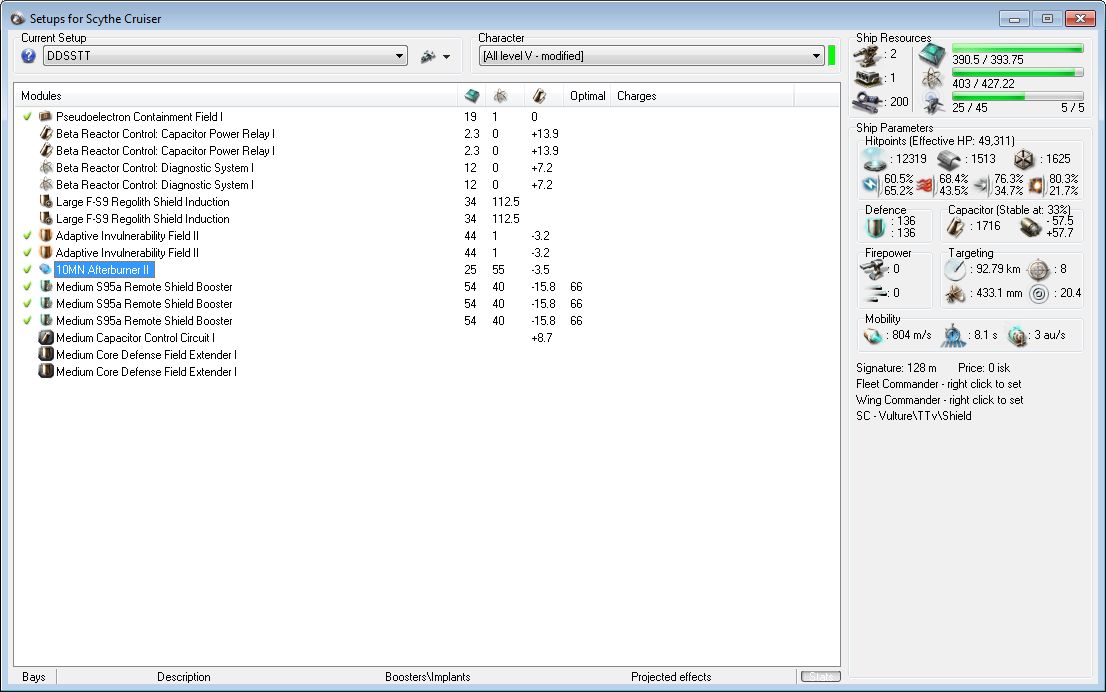Click the drone bay bar showing 25 / 45
Screen dimensions: 1106x692
pyautogui.click(x=1017, y=97)
